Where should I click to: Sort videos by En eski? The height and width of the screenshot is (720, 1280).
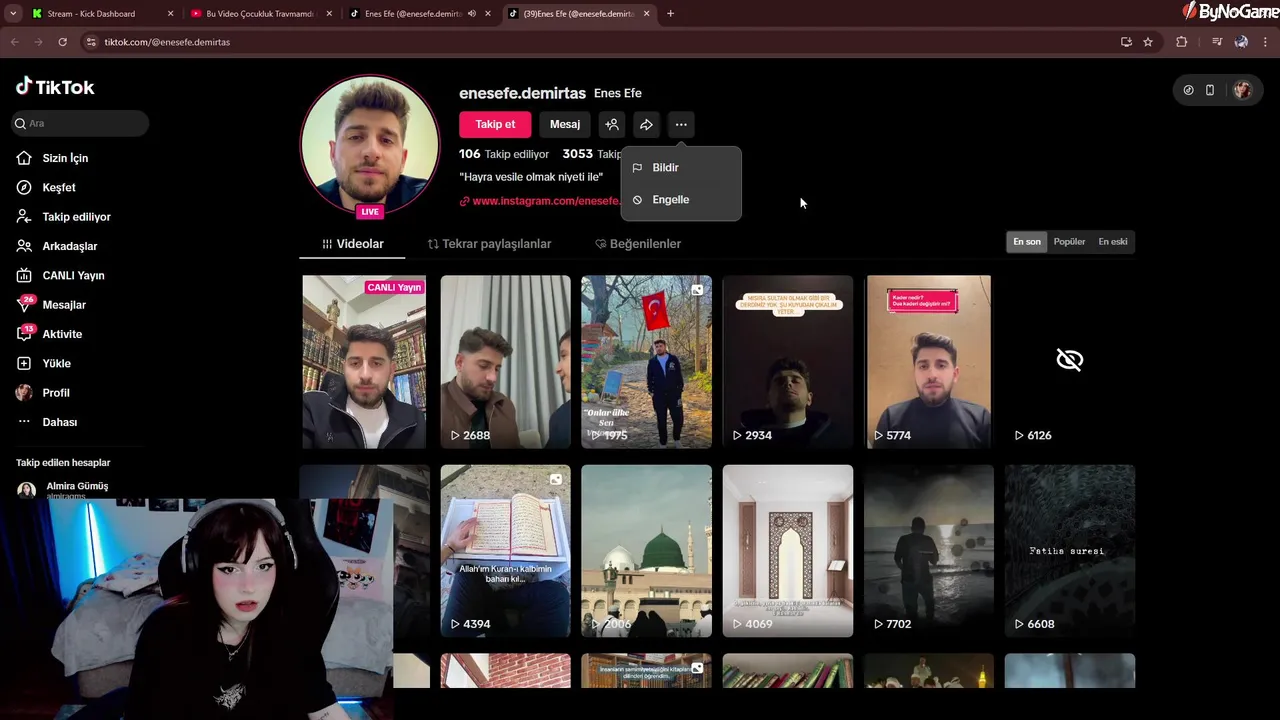coord(1113,242)
